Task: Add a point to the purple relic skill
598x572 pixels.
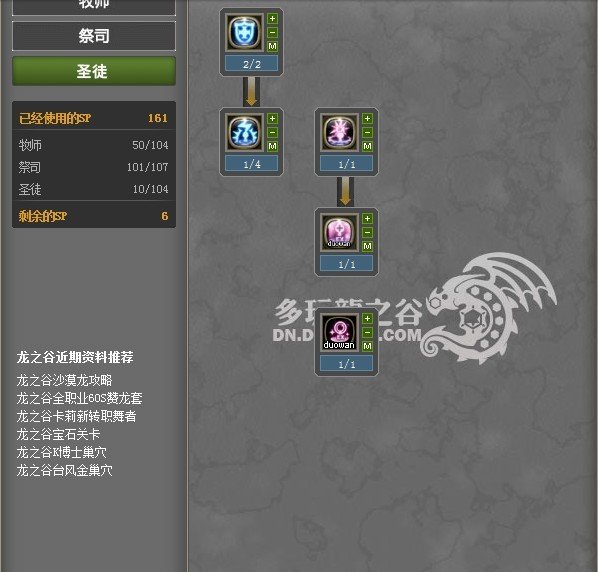Action: click(x=367, y=119)
